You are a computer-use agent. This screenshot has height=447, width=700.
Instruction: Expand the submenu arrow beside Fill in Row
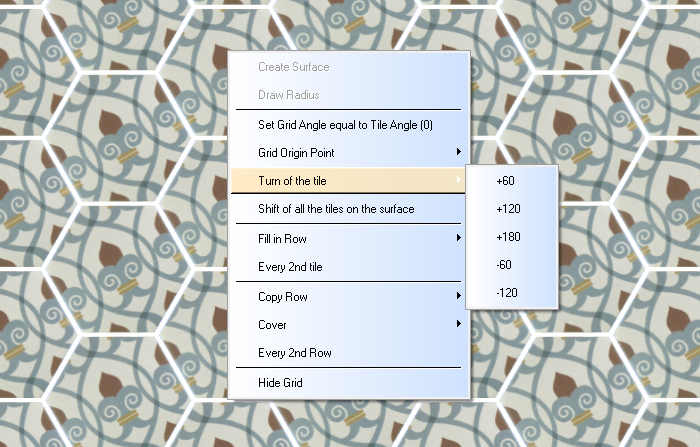point(459,239)
